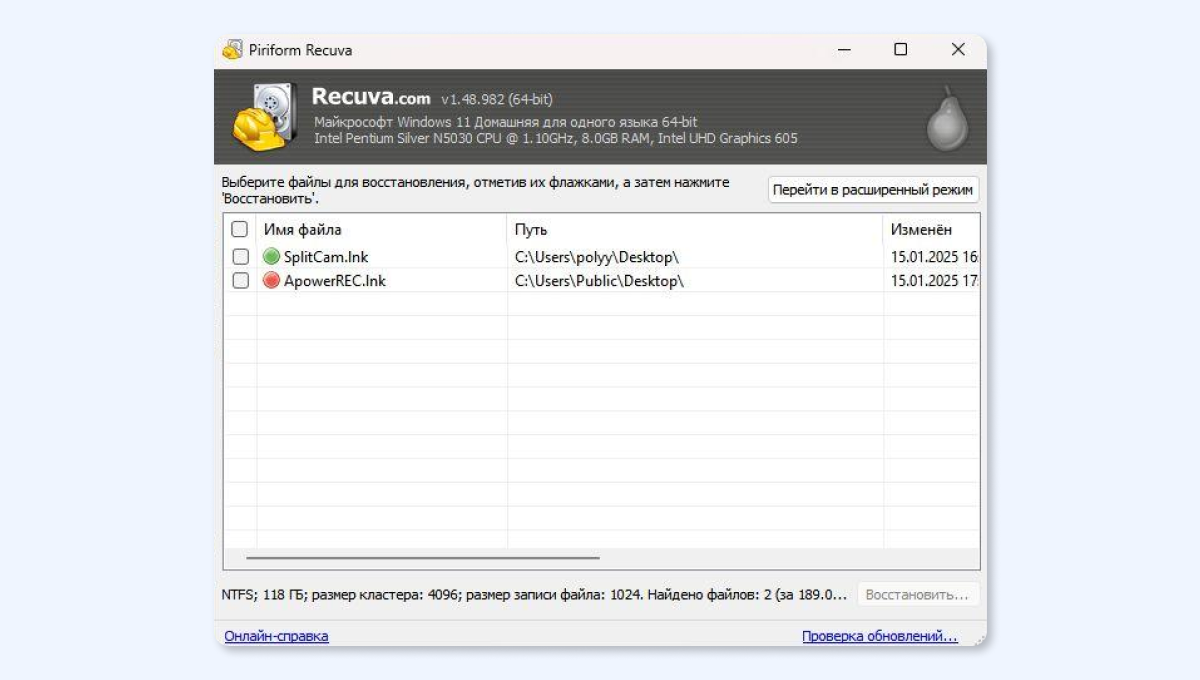The width and height of the screenshot is (1200, 680).
Task: Click path C:\Users\polyy\Desktop\
Action: [597, 257]
